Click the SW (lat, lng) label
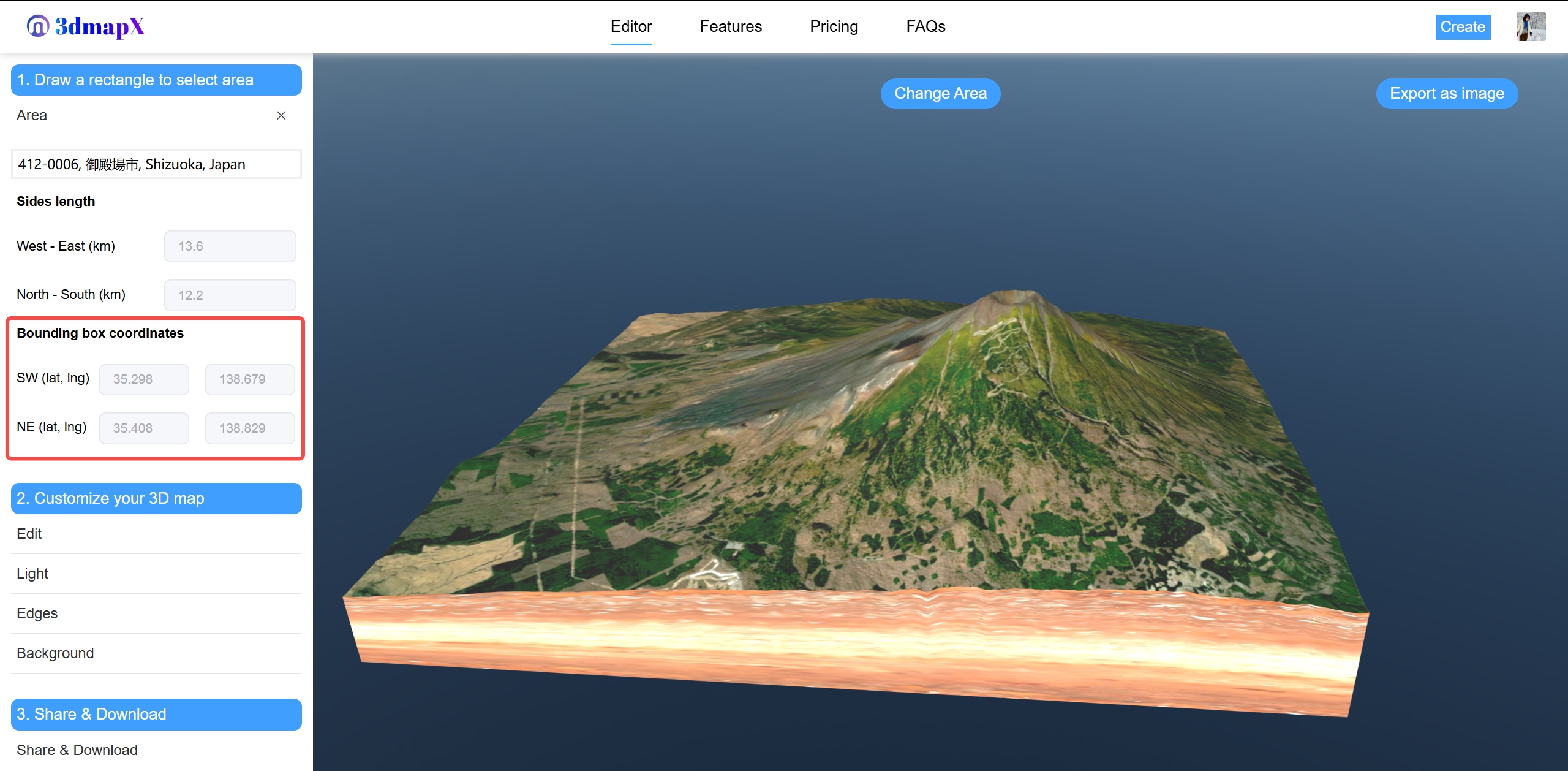This screenshot has height=771, width=1568. [x=53, y=378]
